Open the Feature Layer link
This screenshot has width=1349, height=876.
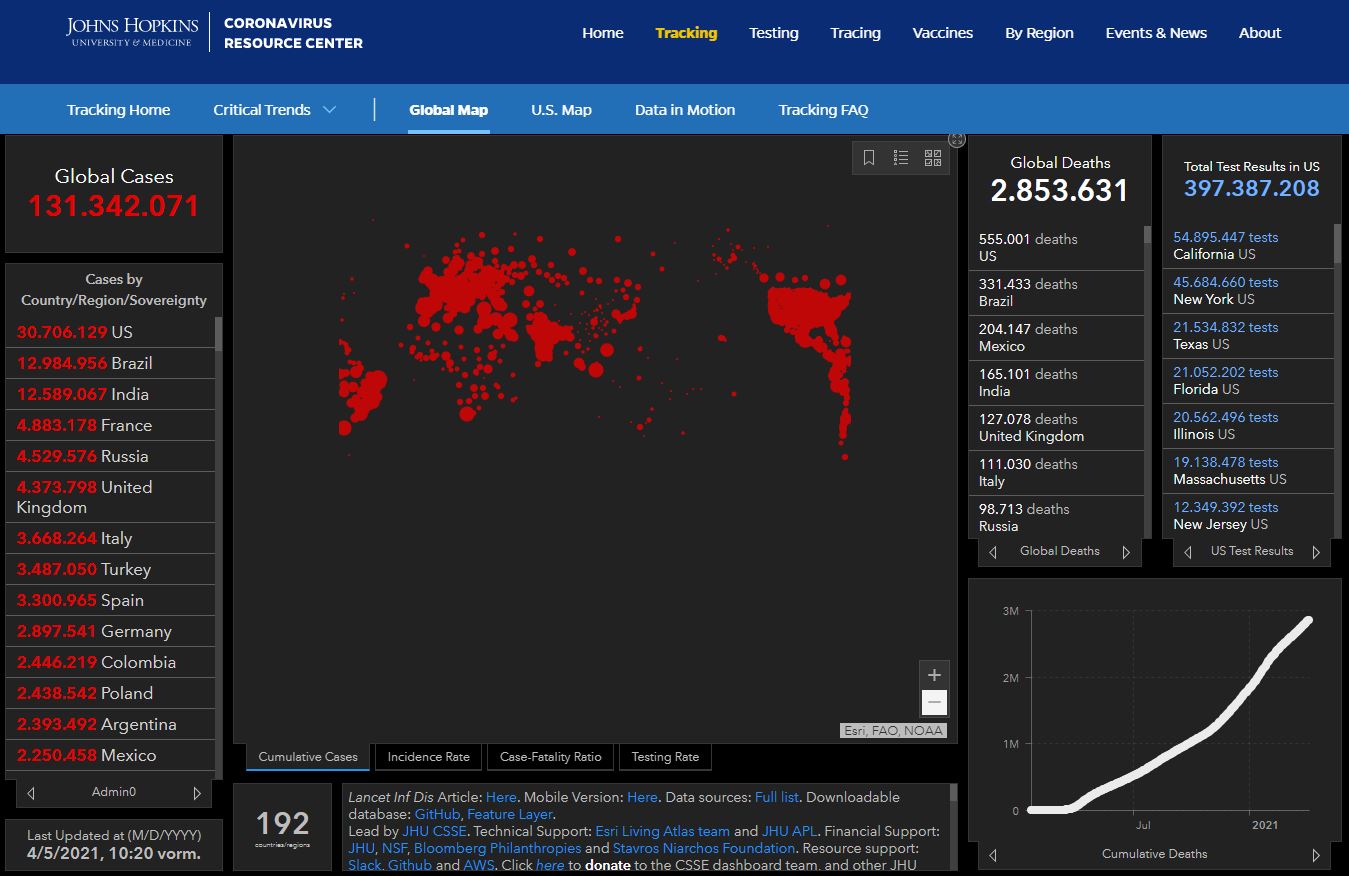[509, 814]
